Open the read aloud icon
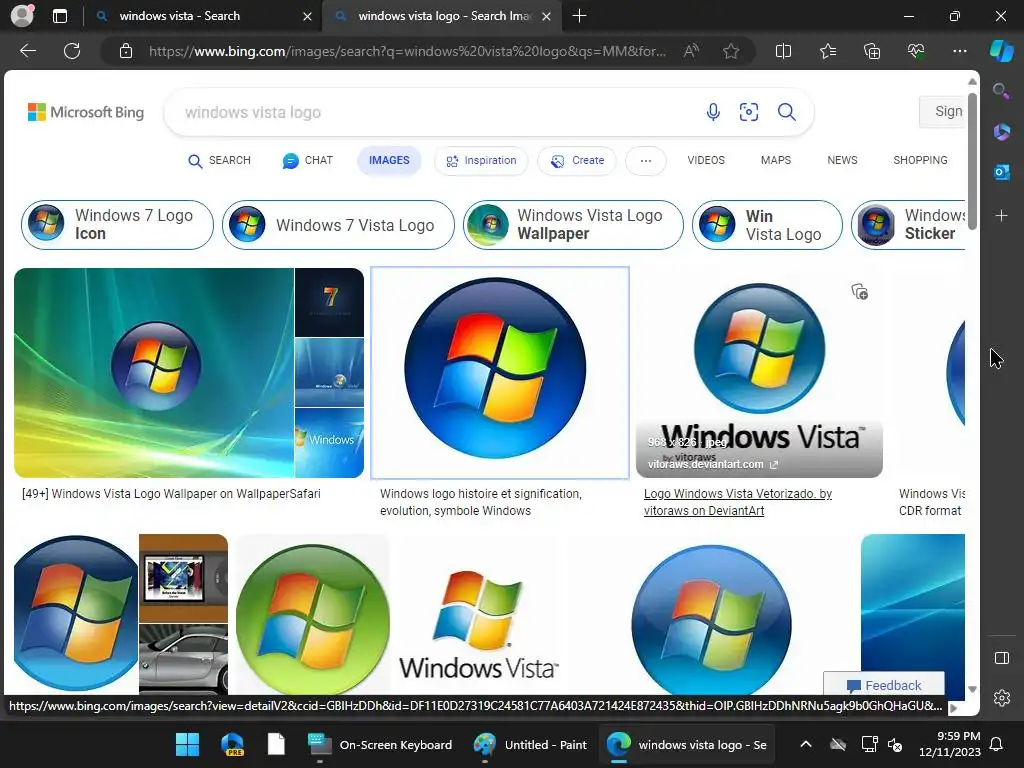Image resolution: width=1024 pixels, height=768 pixels. point(691,51)
